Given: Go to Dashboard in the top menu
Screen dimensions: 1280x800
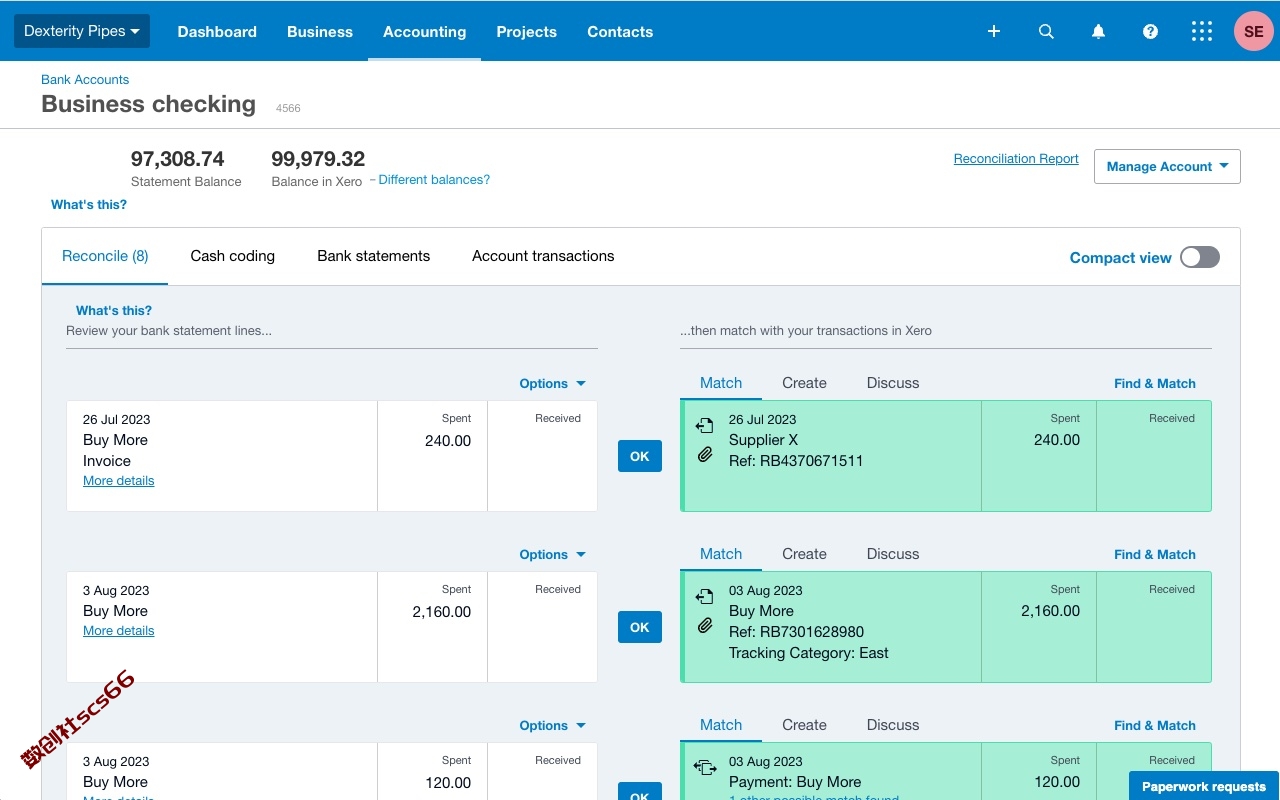Looking at the screenshot, I should click(x=217, y=31).
